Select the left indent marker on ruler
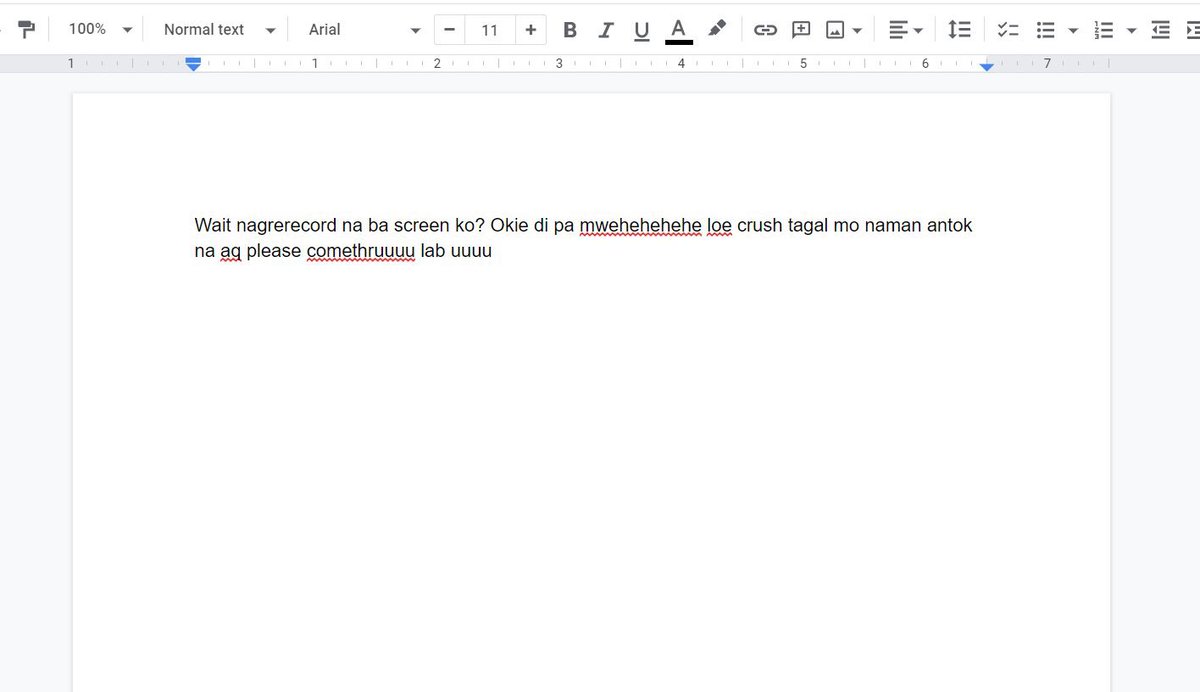 193,65
